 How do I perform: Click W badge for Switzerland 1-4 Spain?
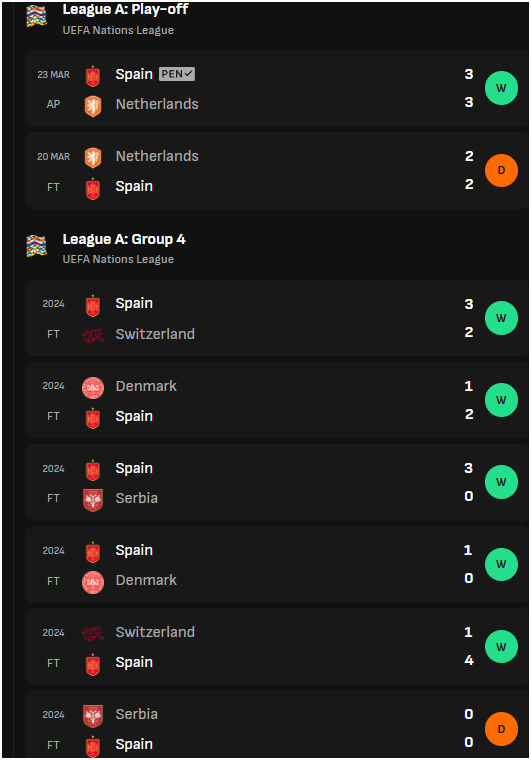pos(501,647)
